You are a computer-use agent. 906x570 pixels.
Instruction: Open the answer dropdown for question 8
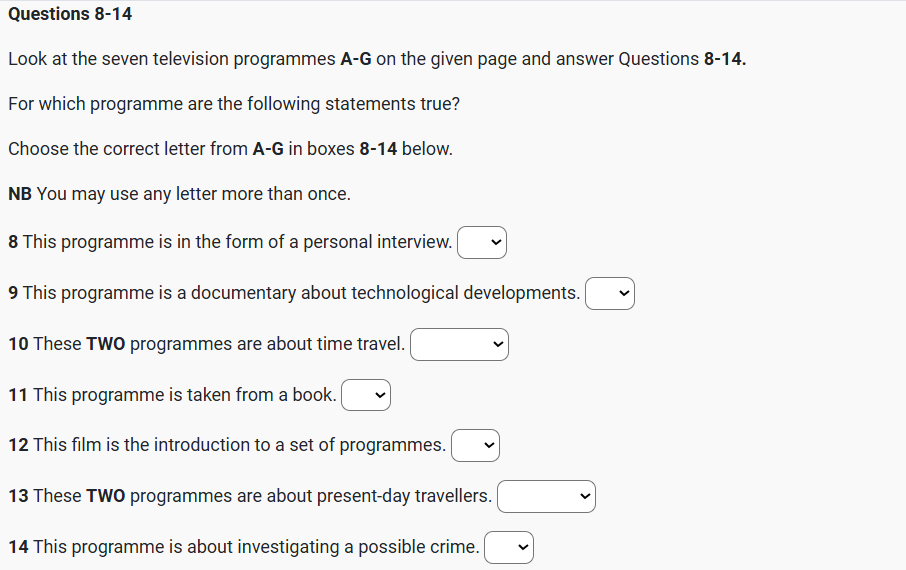point(482,243)
